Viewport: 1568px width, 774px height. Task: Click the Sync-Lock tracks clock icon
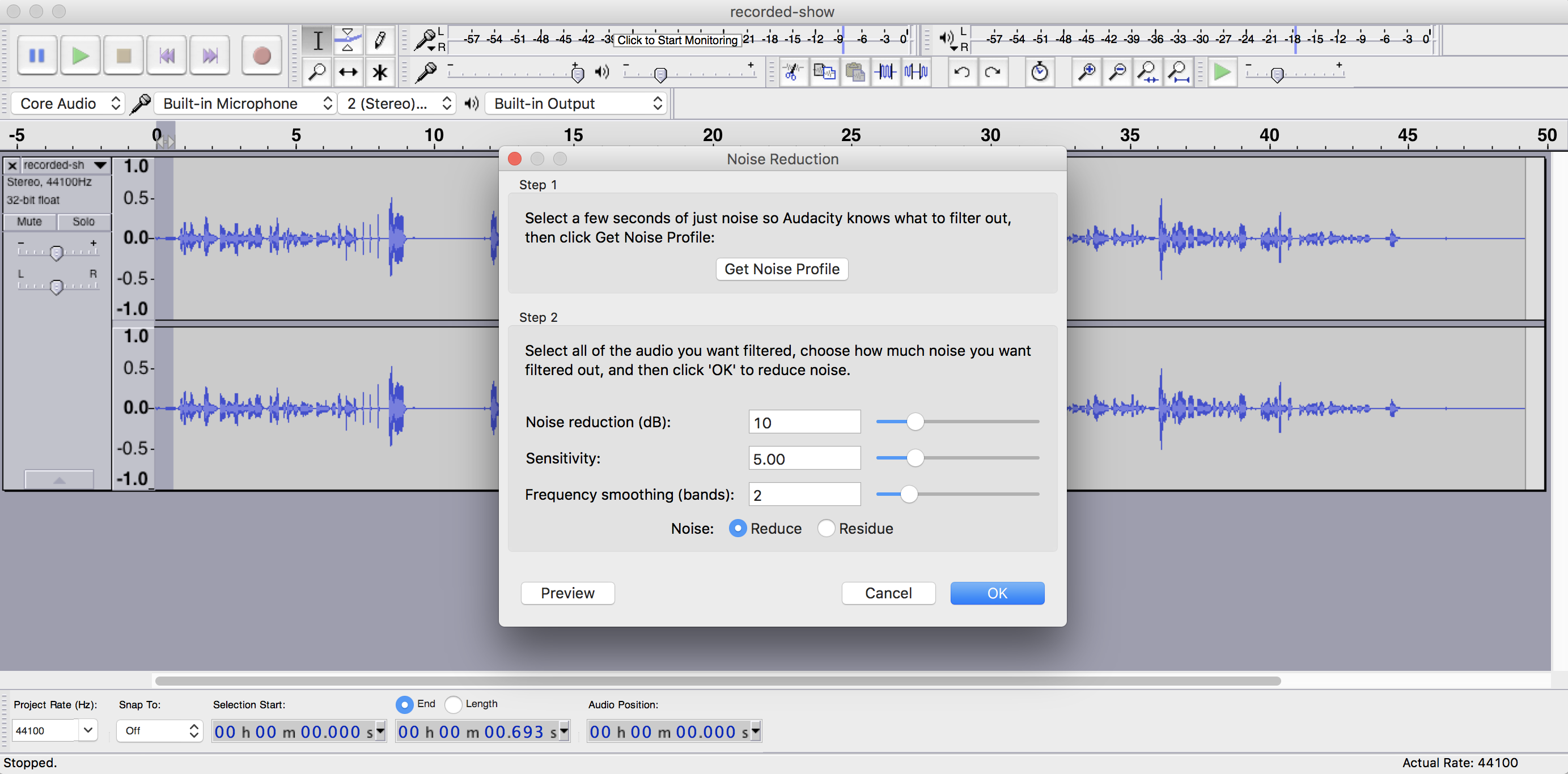(1040, 73)
